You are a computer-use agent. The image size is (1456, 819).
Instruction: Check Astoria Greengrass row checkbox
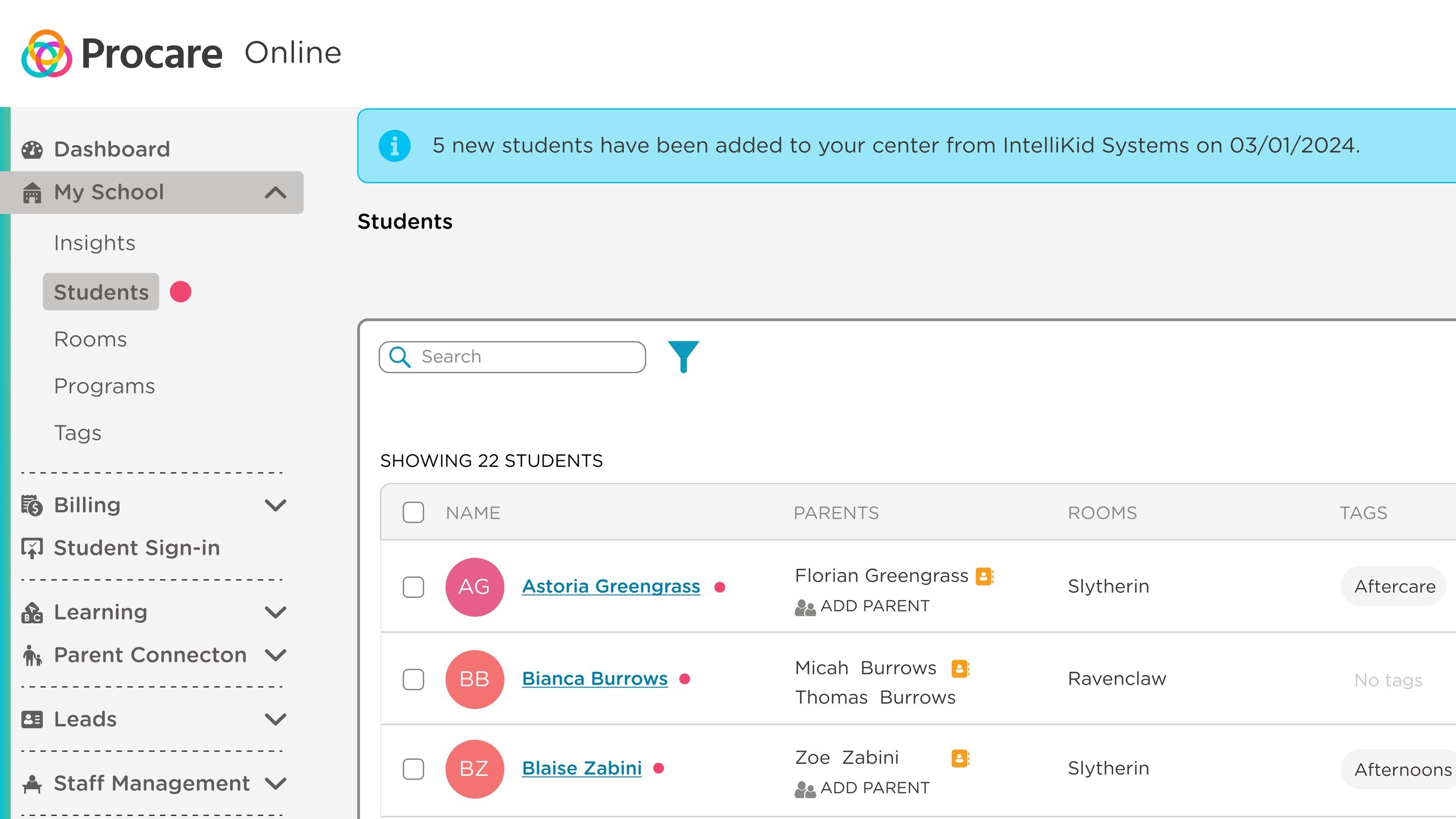pos(413,587)
